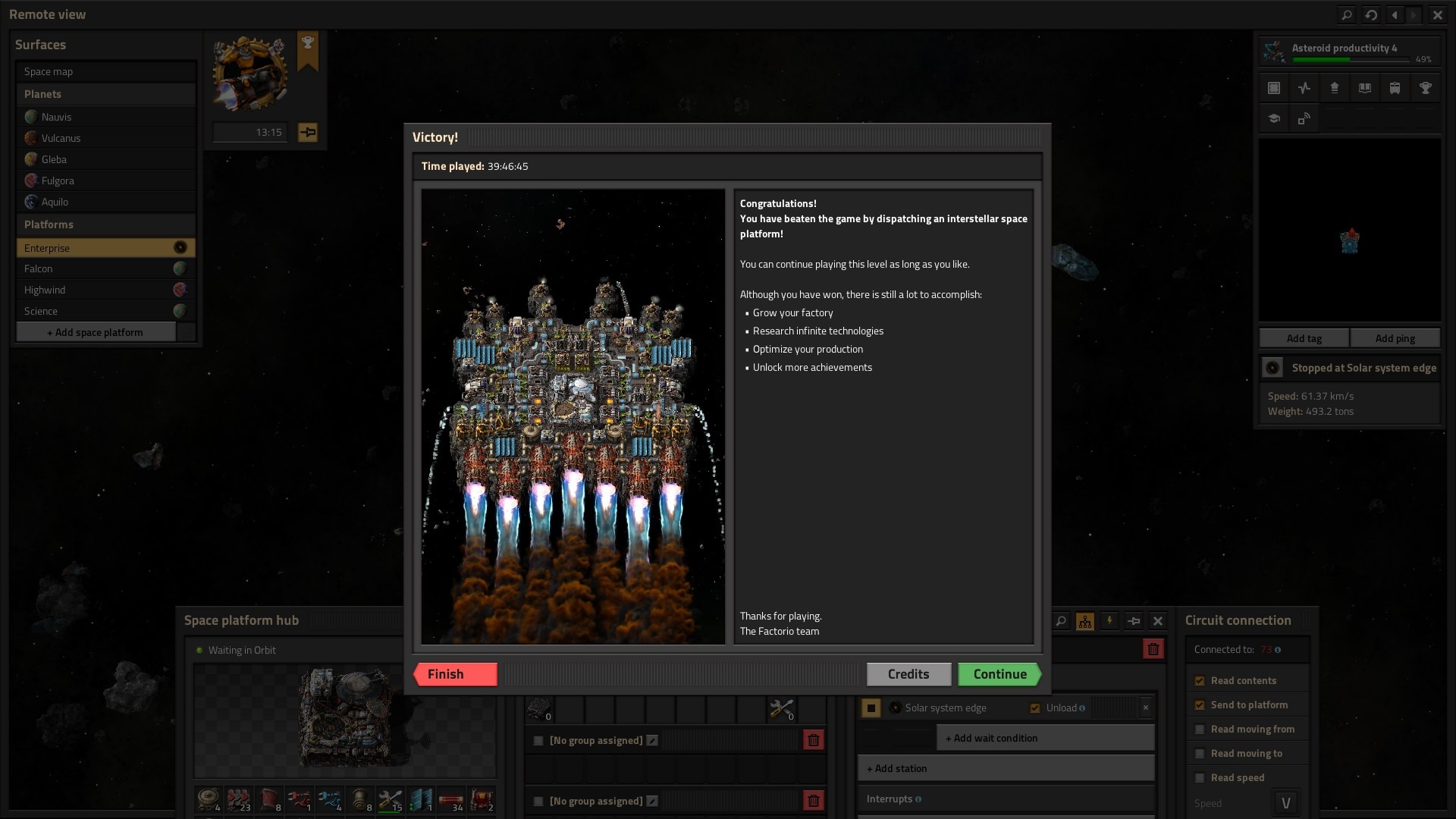Image resolution: width=1456 pixels, height=819 pixels.
Task: Open the production statistics graph icon
Action: point(1304,88)
